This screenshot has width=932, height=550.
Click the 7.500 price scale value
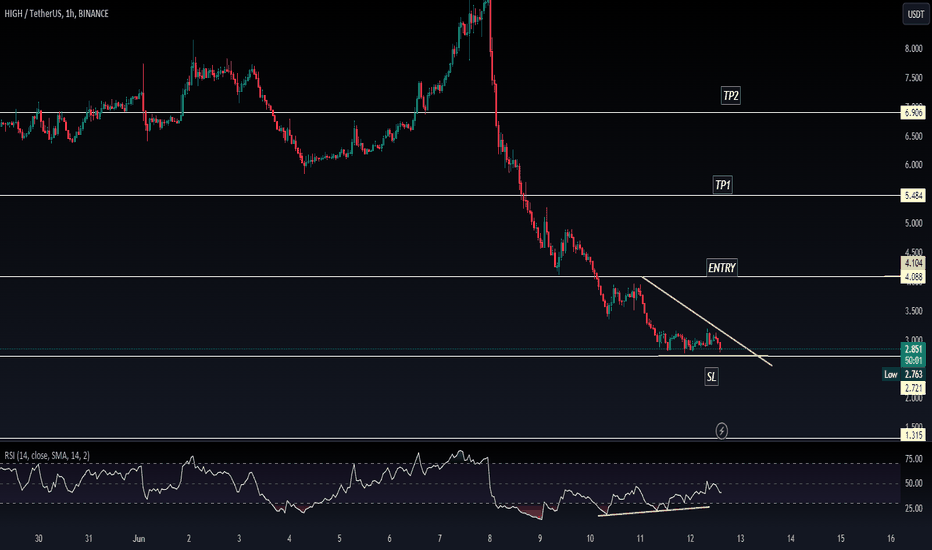(914, 78)
